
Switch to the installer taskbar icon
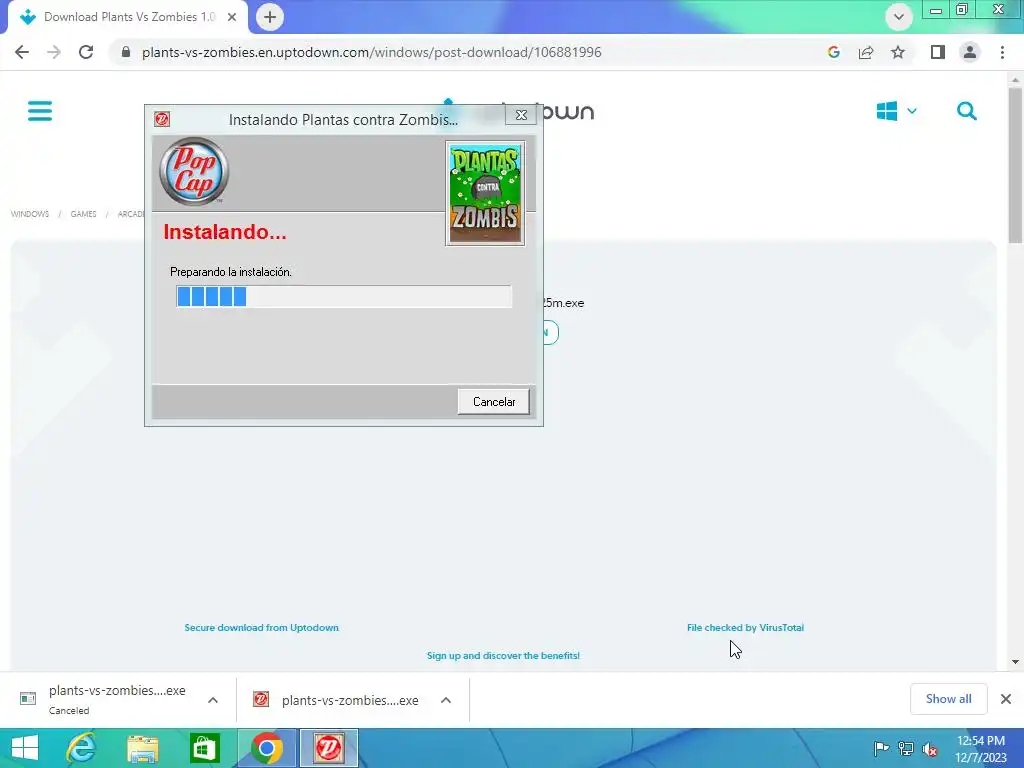pyautogui.click(x=328, y=748)
